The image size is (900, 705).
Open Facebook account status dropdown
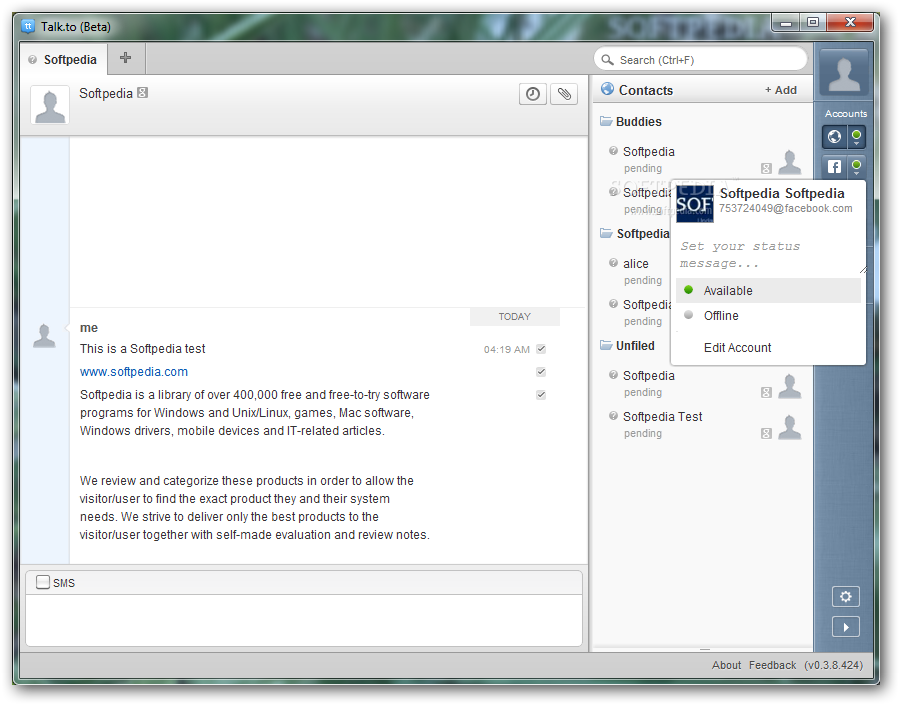tap(856, 166)
